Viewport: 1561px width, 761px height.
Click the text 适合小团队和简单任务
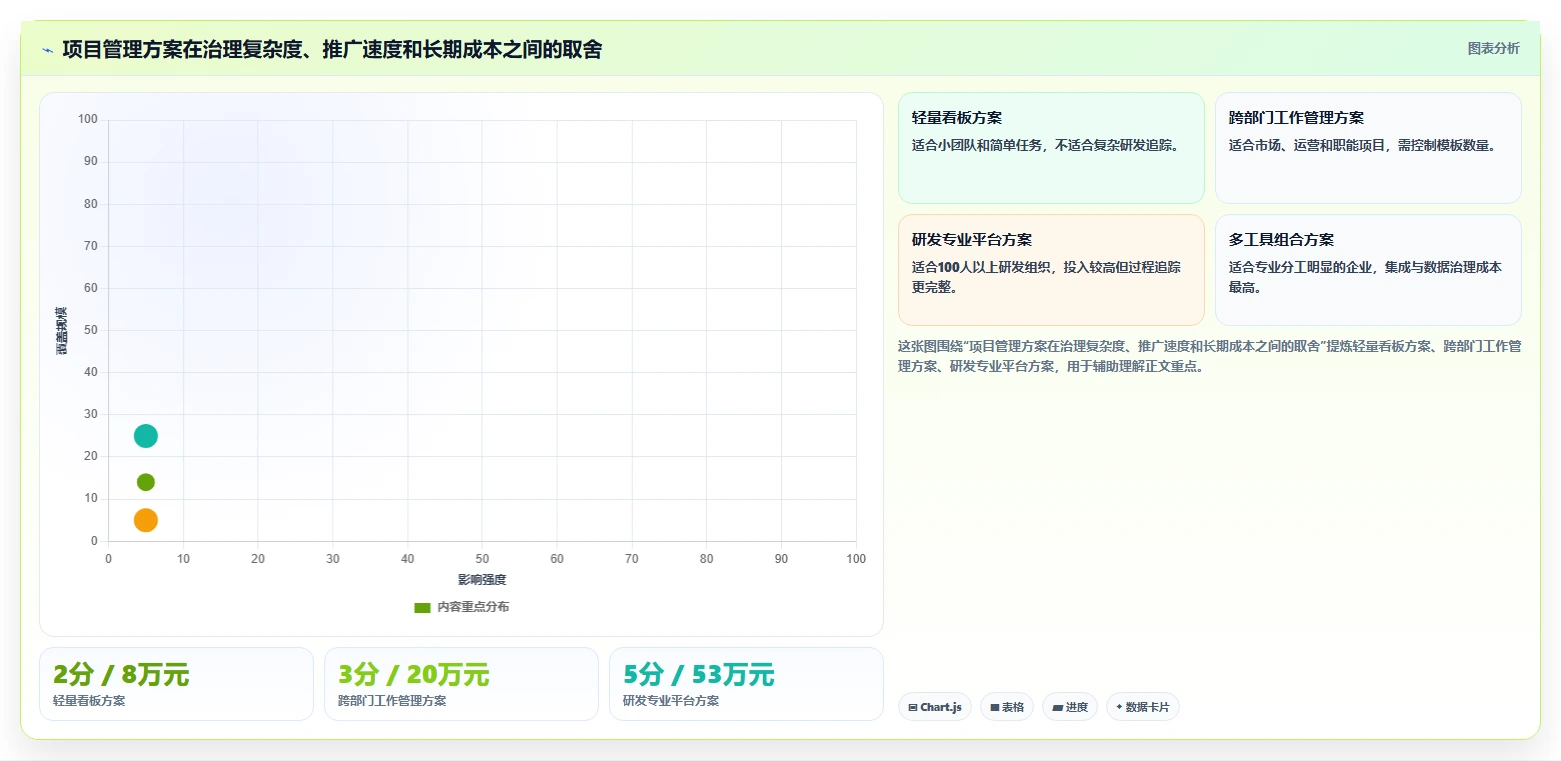(977, 145)
